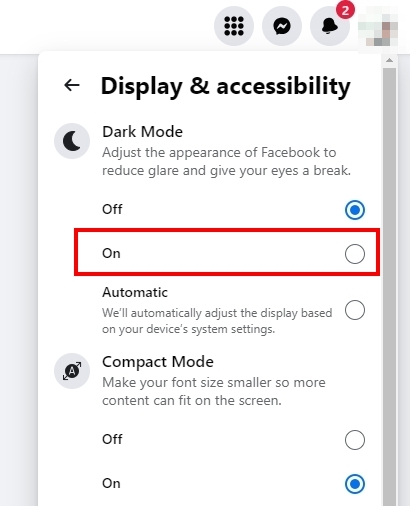The width and height of the screenshot is (410, 506).
Task: Click the Automatic option label text
Action: point(135,292)
